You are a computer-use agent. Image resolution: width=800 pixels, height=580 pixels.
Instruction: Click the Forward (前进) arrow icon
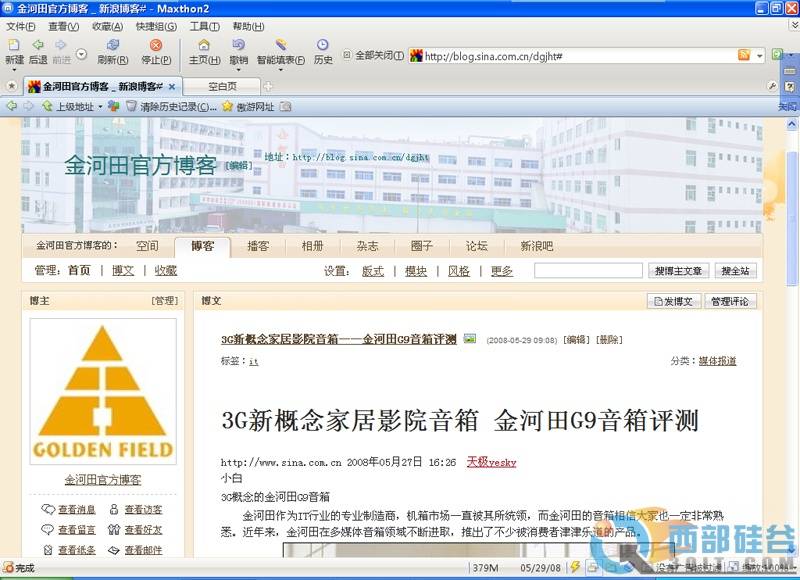61,45
